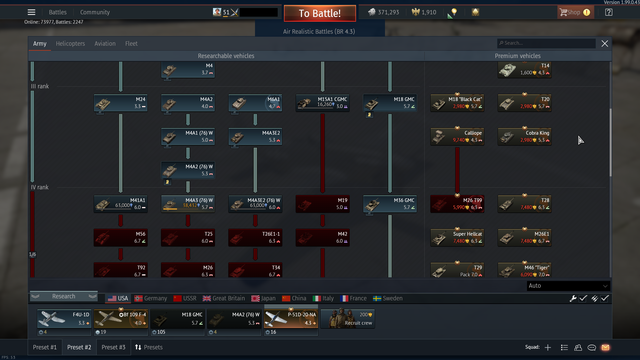Collapse the Research panel button
The width and height of the screenshot is (640, 360).
pyautogui.click(x=64, y=296)
